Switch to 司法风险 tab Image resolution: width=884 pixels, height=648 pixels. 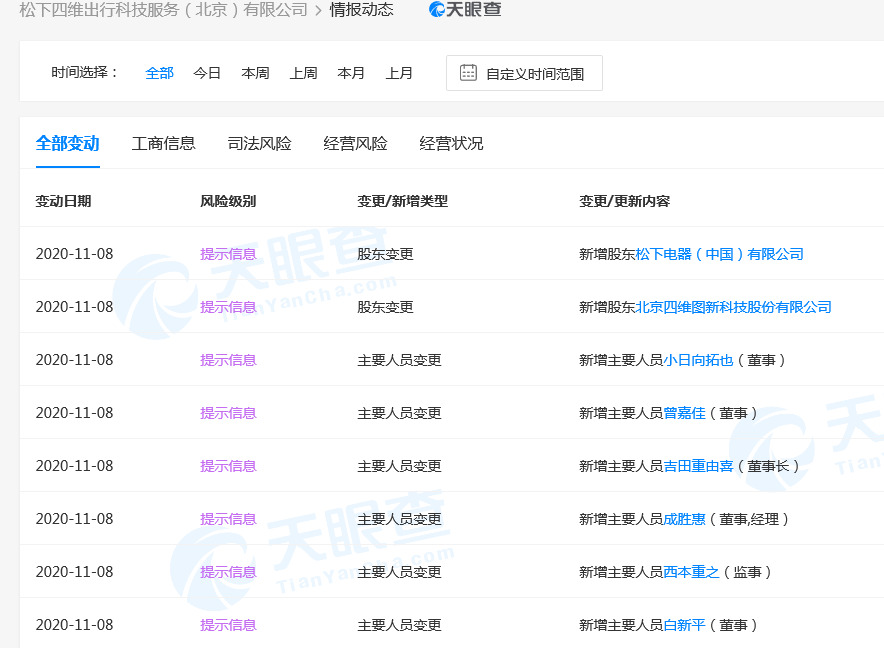(259, 143)
